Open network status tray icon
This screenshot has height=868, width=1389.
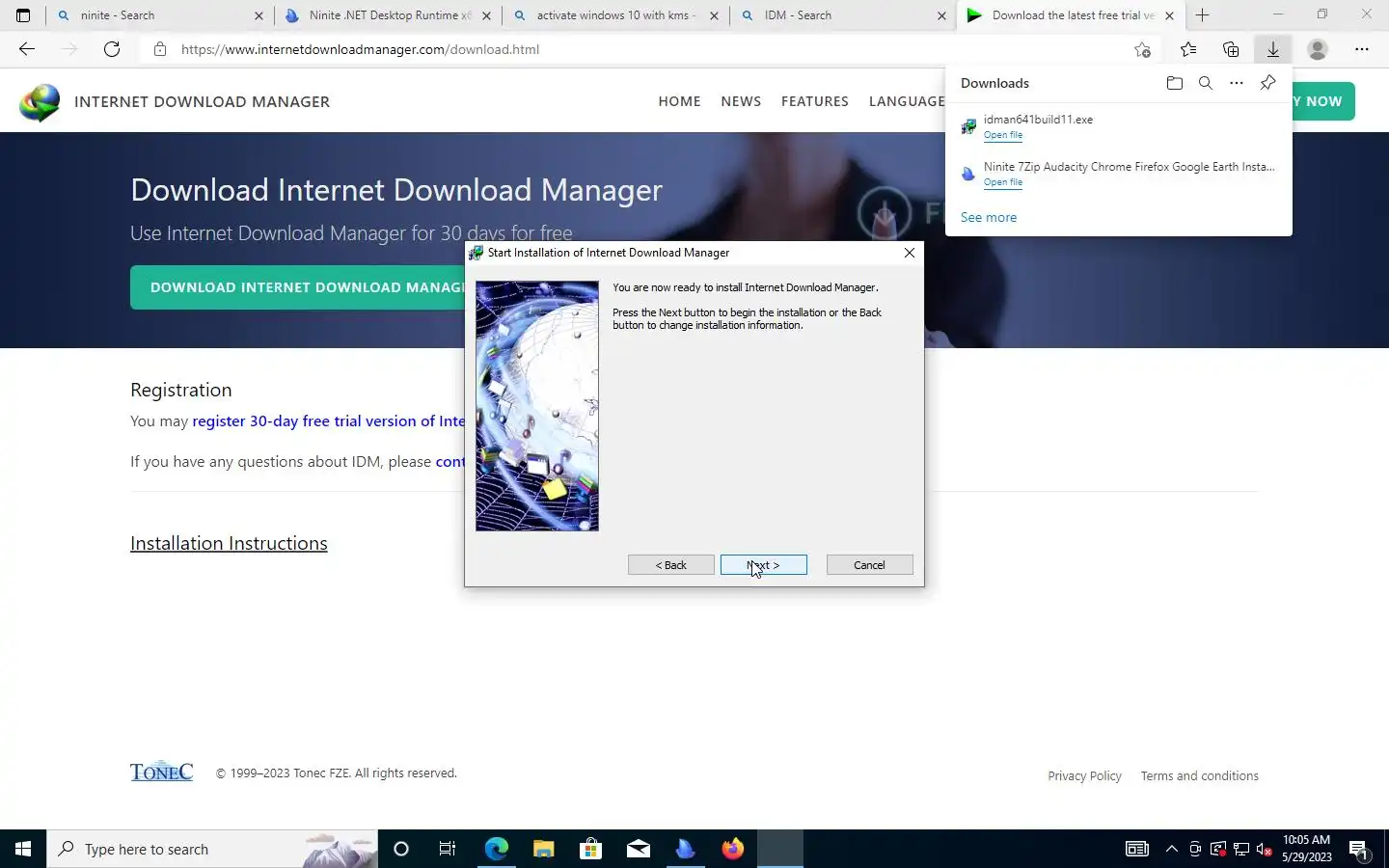(x=1241, y=849)
